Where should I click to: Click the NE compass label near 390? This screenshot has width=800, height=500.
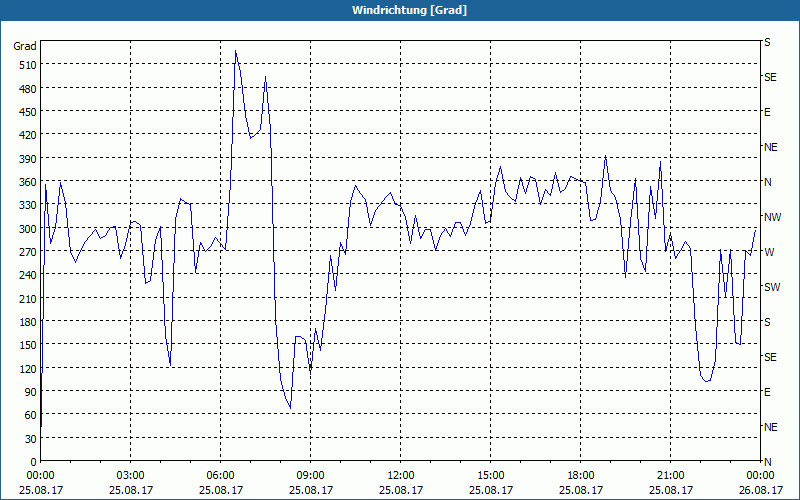[x=770, y=147]
